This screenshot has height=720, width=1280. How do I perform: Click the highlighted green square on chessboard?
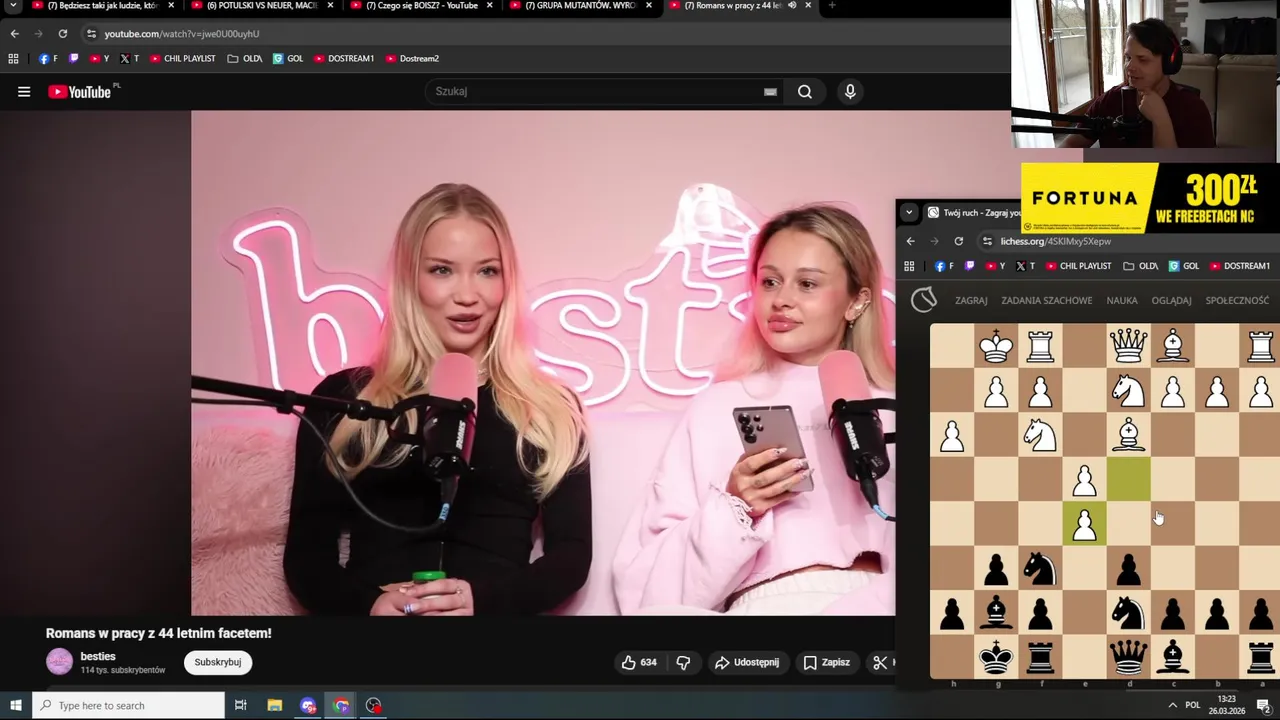click(x=1128, y=478)
